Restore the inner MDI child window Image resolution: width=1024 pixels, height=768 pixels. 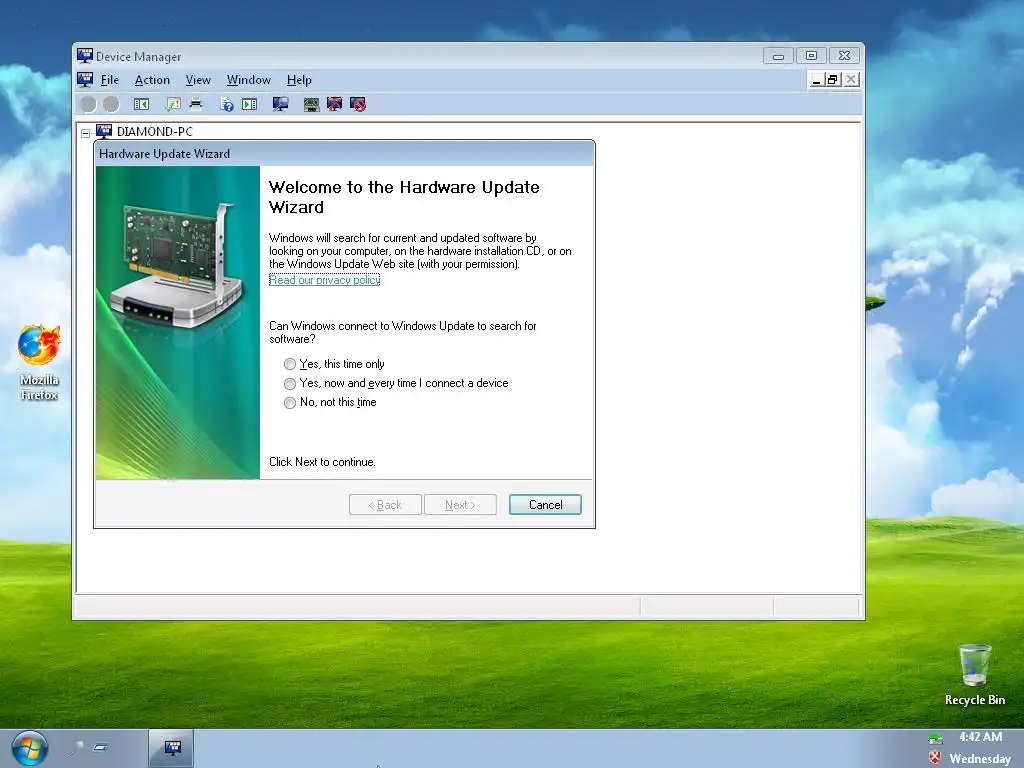tap(833, 80)
